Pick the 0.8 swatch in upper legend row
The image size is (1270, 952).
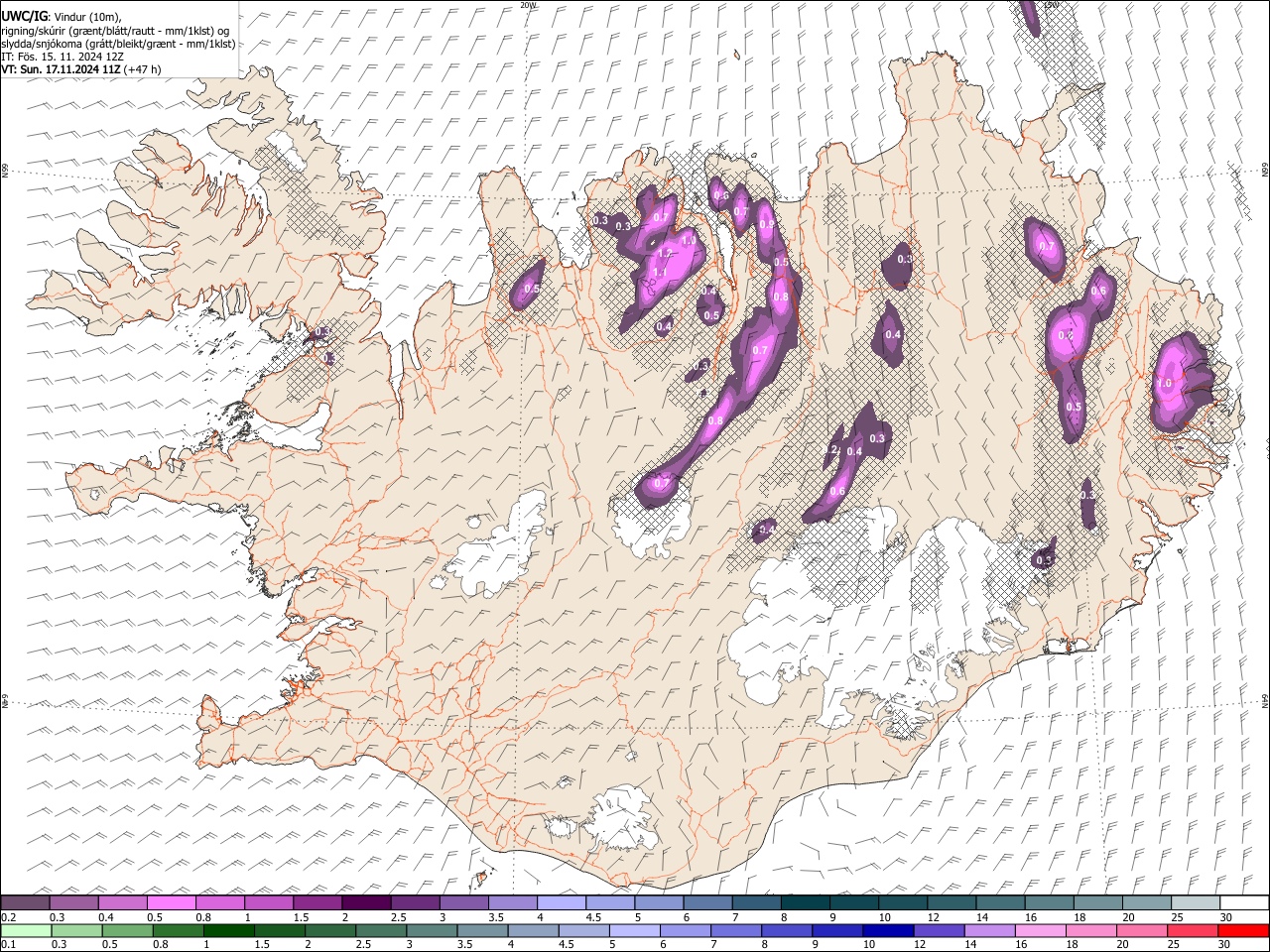pyautogui.click(x=219, y=902)
